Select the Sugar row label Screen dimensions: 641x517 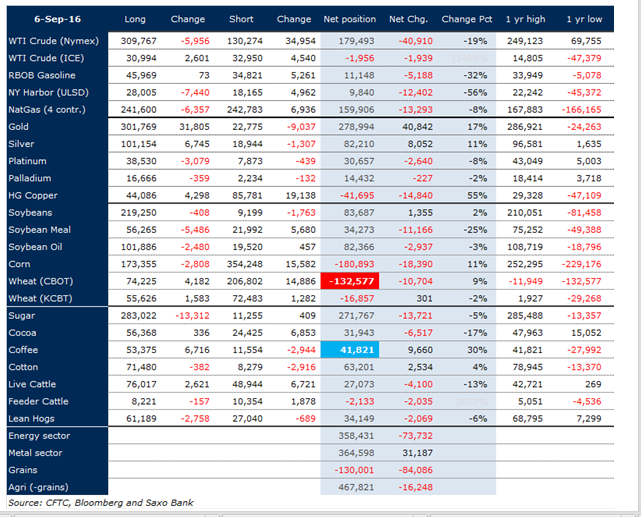pyautogui.click(x=22, y=316)
